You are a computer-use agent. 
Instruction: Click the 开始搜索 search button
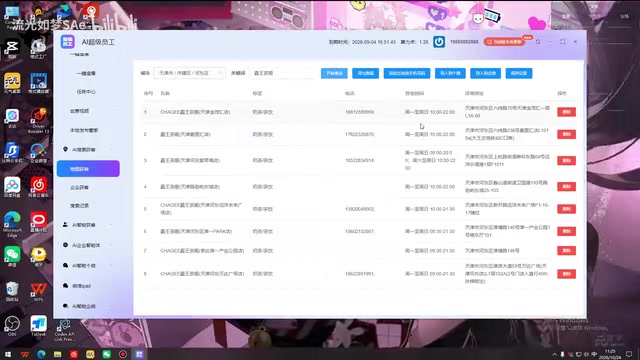[x=334, y=73]
